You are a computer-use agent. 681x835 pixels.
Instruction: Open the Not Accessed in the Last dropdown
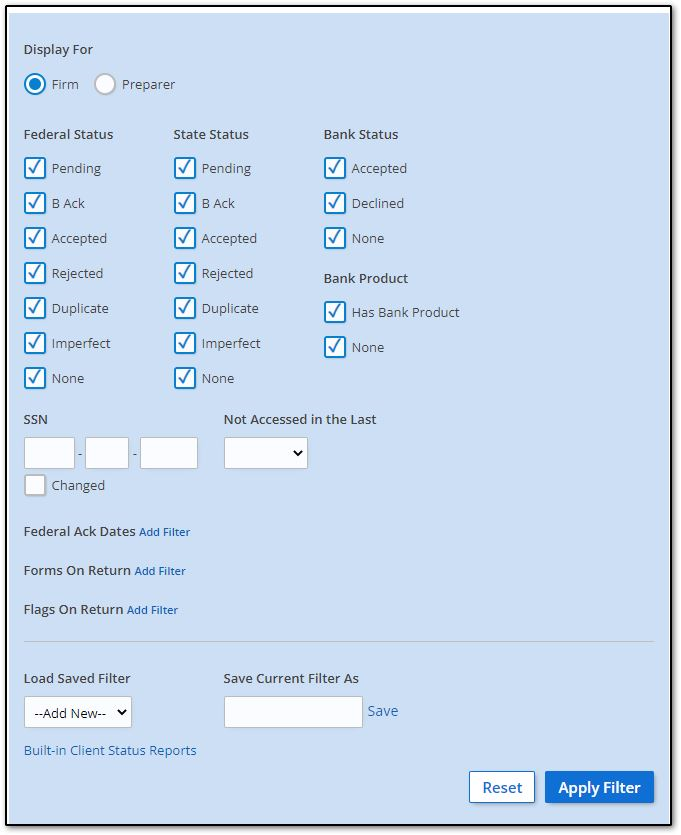pos(265,452)
